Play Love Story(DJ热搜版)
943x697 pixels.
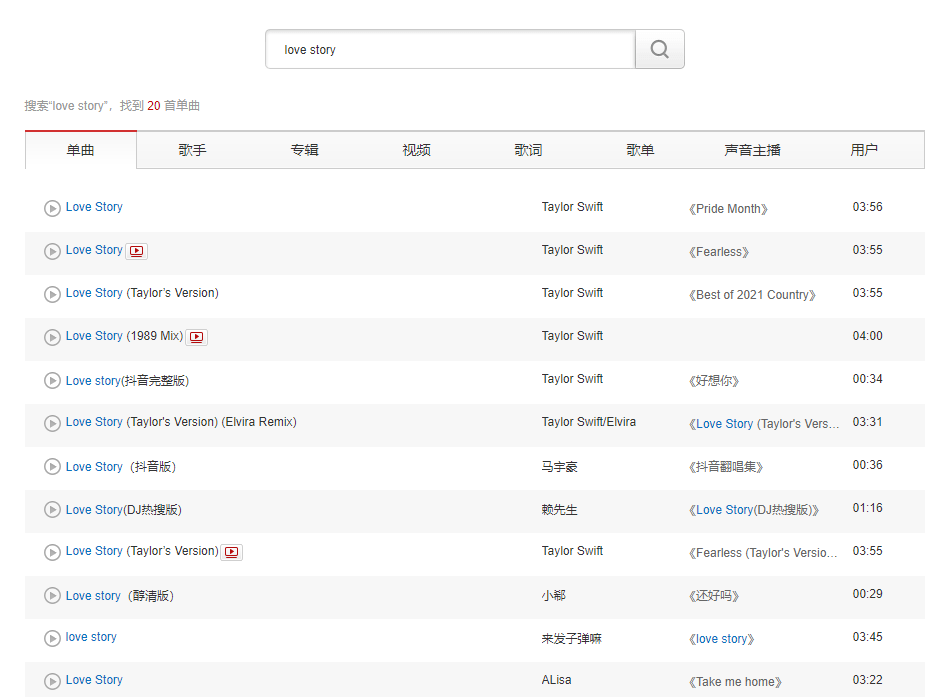pyautogui.click(x=52, y=509)
